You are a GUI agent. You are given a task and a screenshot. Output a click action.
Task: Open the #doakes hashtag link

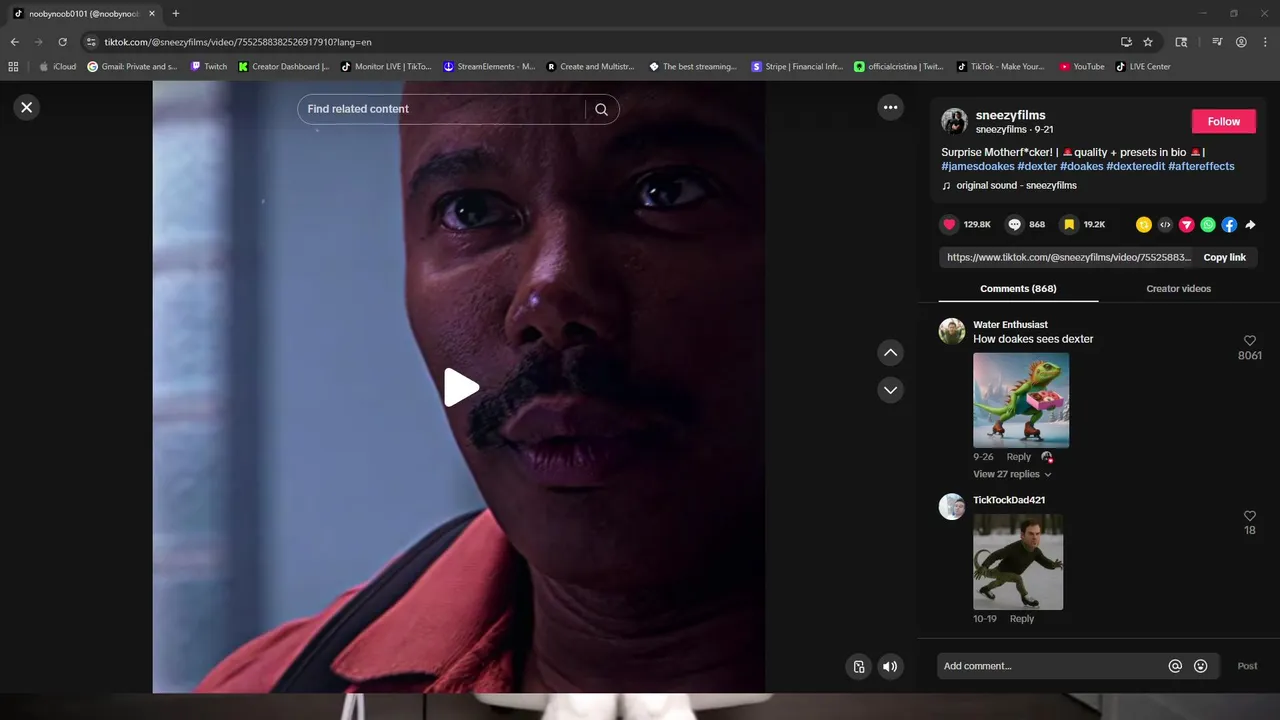1082,166
